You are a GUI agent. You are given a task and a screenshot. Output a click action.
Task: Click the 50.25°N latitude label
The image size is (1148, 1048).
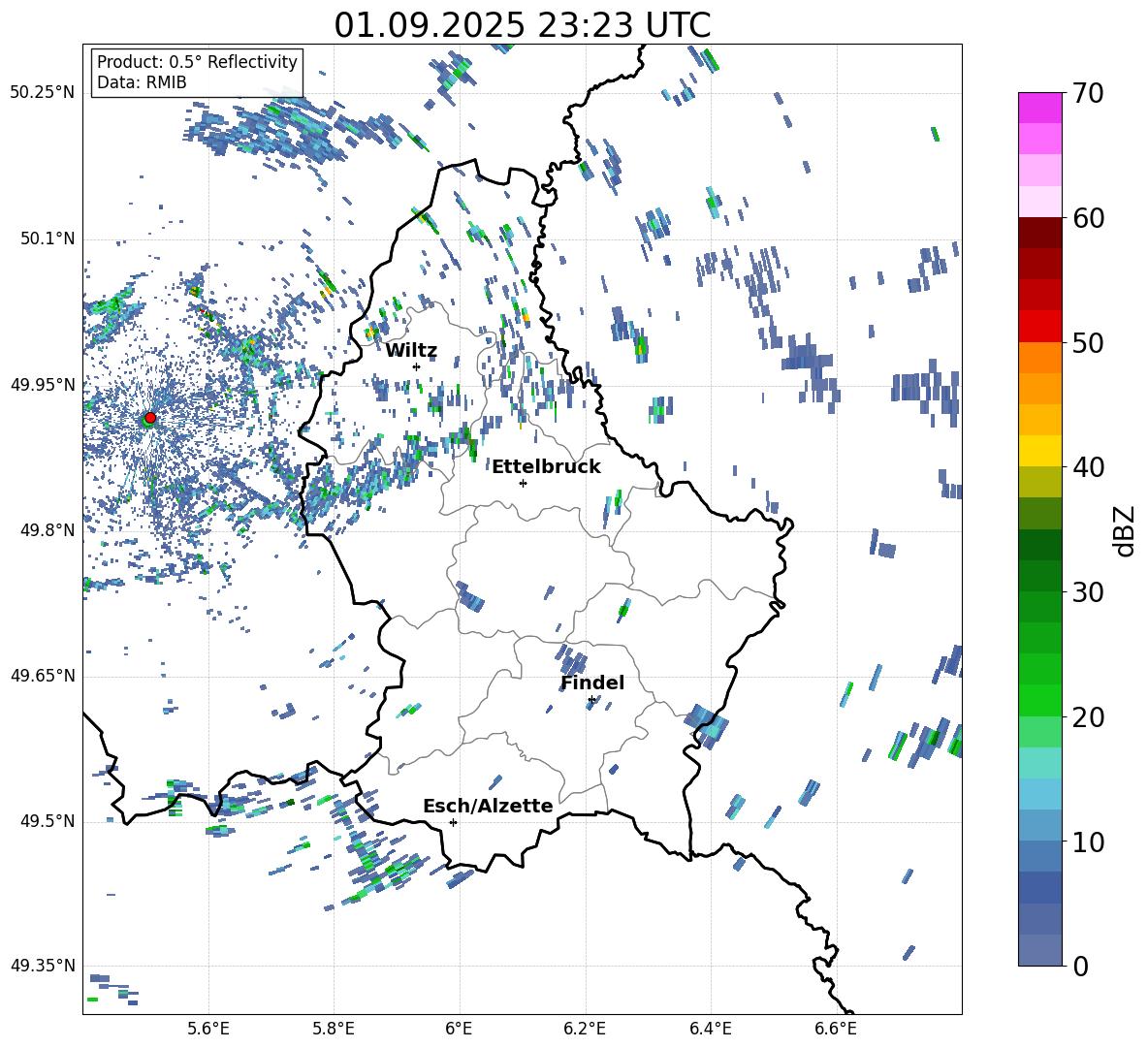coord(43,93)
